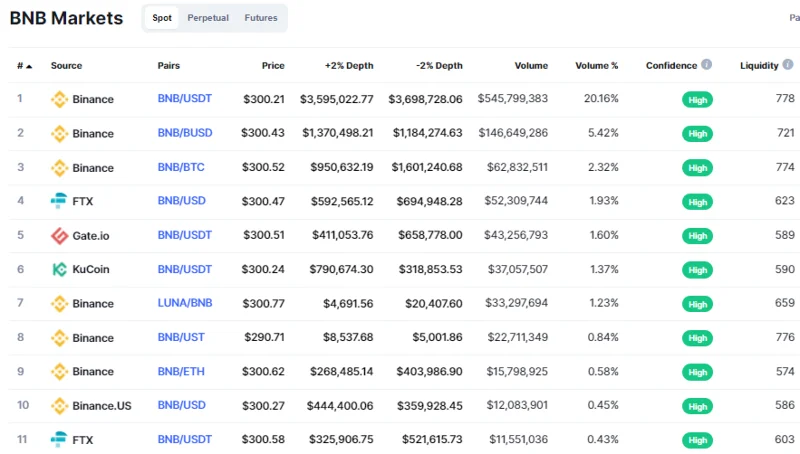Click the Confidence info icon

706,64
